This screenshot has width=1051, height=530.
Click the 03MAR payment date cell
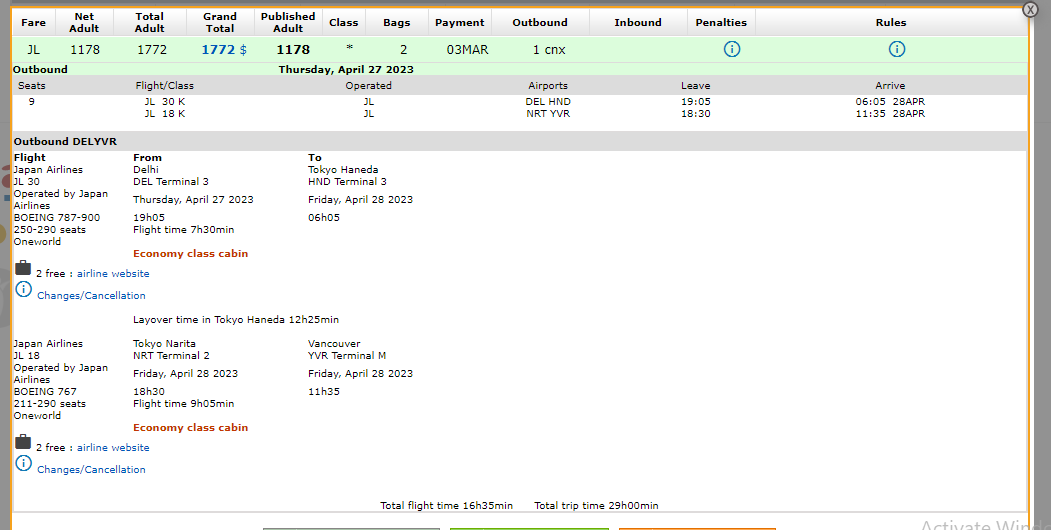coord(467,49)
